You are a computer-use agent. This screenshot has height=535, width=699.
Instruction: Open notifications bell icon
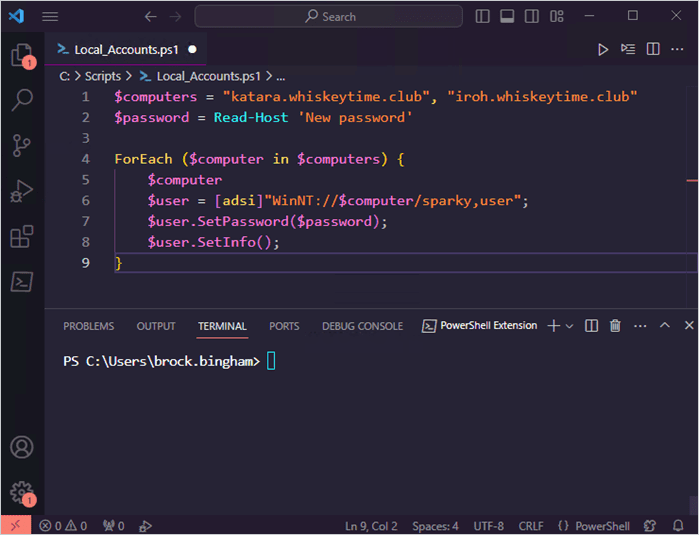coord(678,526)
